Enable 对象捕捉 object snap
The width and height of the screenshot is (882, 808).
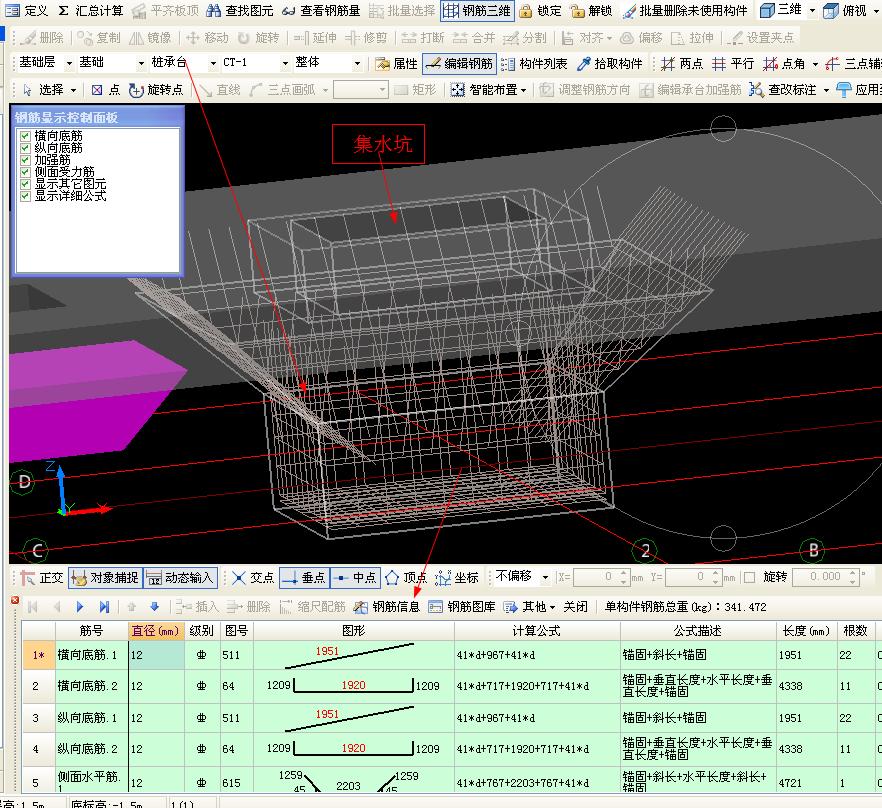[104, 577]
